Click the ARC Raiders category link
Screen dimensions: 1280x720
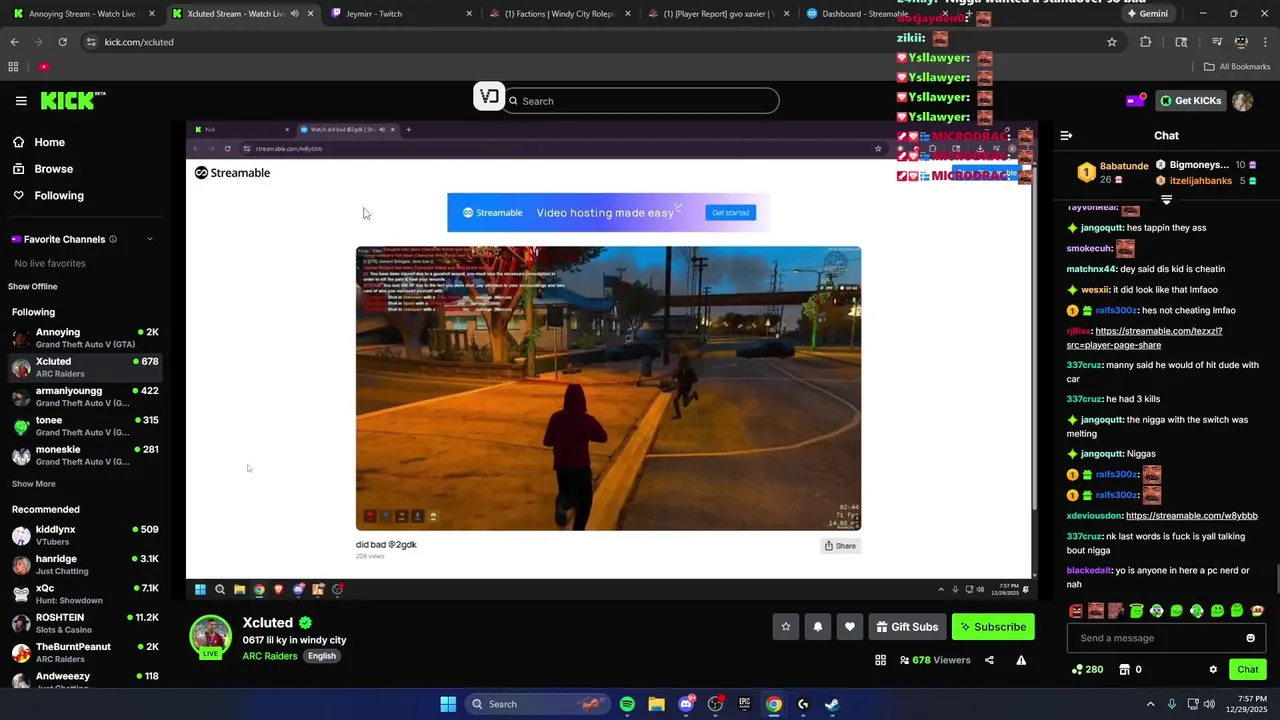[x=270, y=656]
